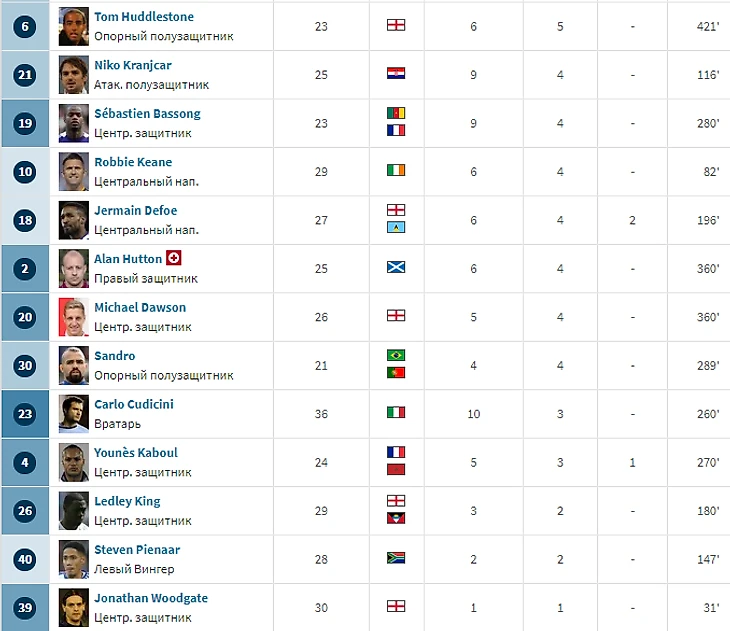Click the Scotland flag in Alan Hutton's row
730x631 pixels.
point(395,267)
